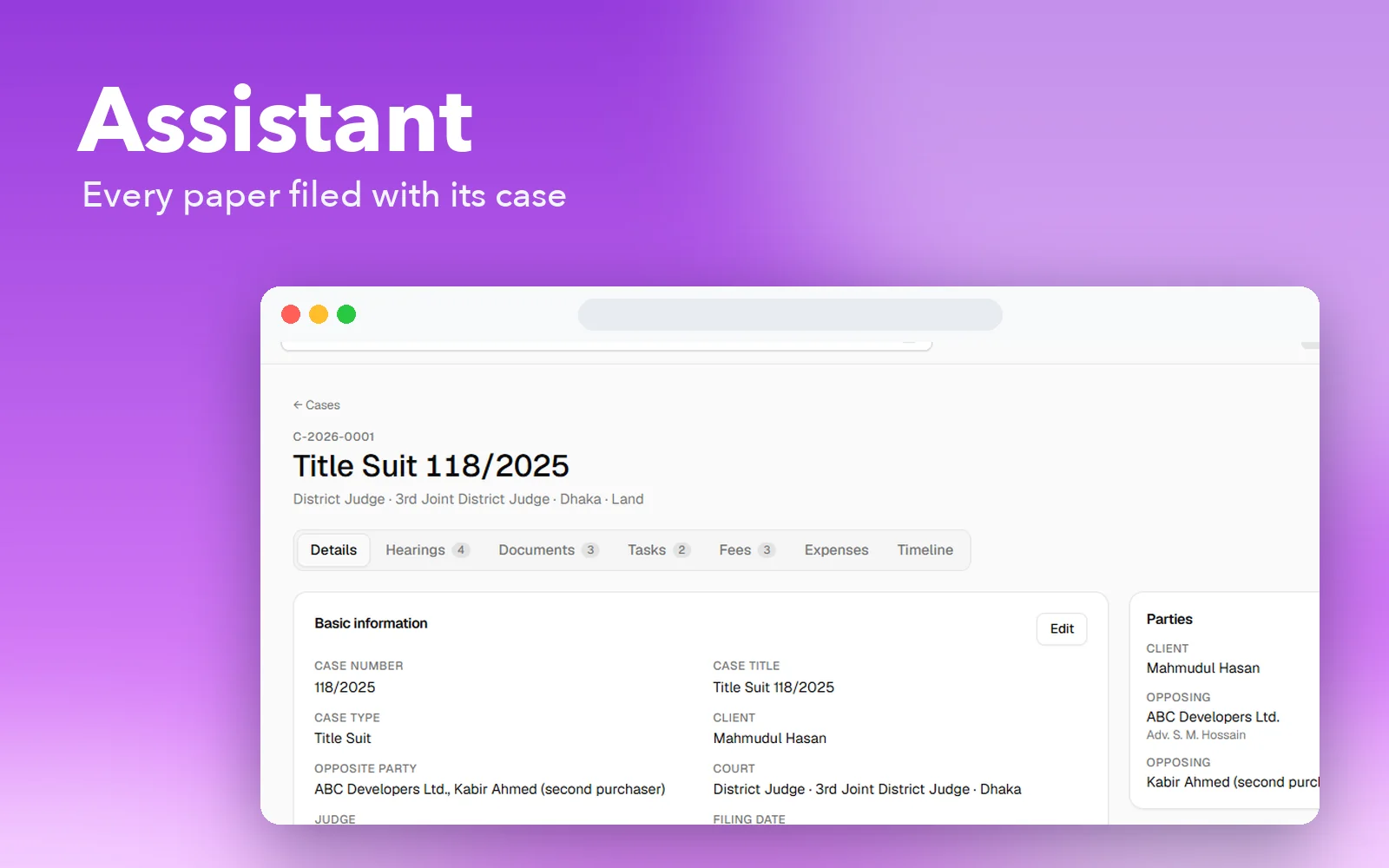This screenshot has height=868, width=1389.
Task: Switch to the Documents tab
Action: [x=549, y=550]
